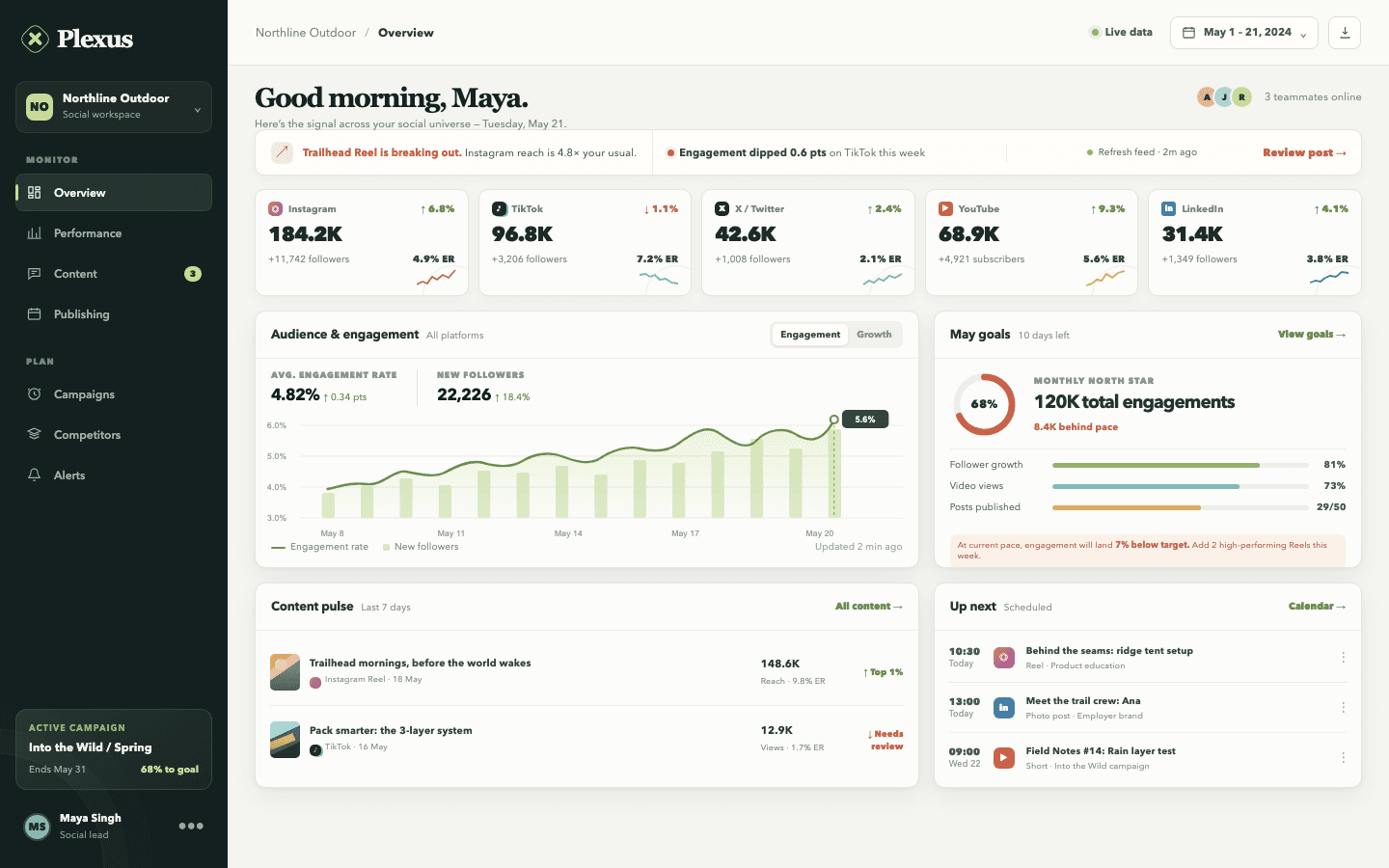The image size is (1389, 868).
Task: Click the download export icon button
Action: (x=1345, y=33)
